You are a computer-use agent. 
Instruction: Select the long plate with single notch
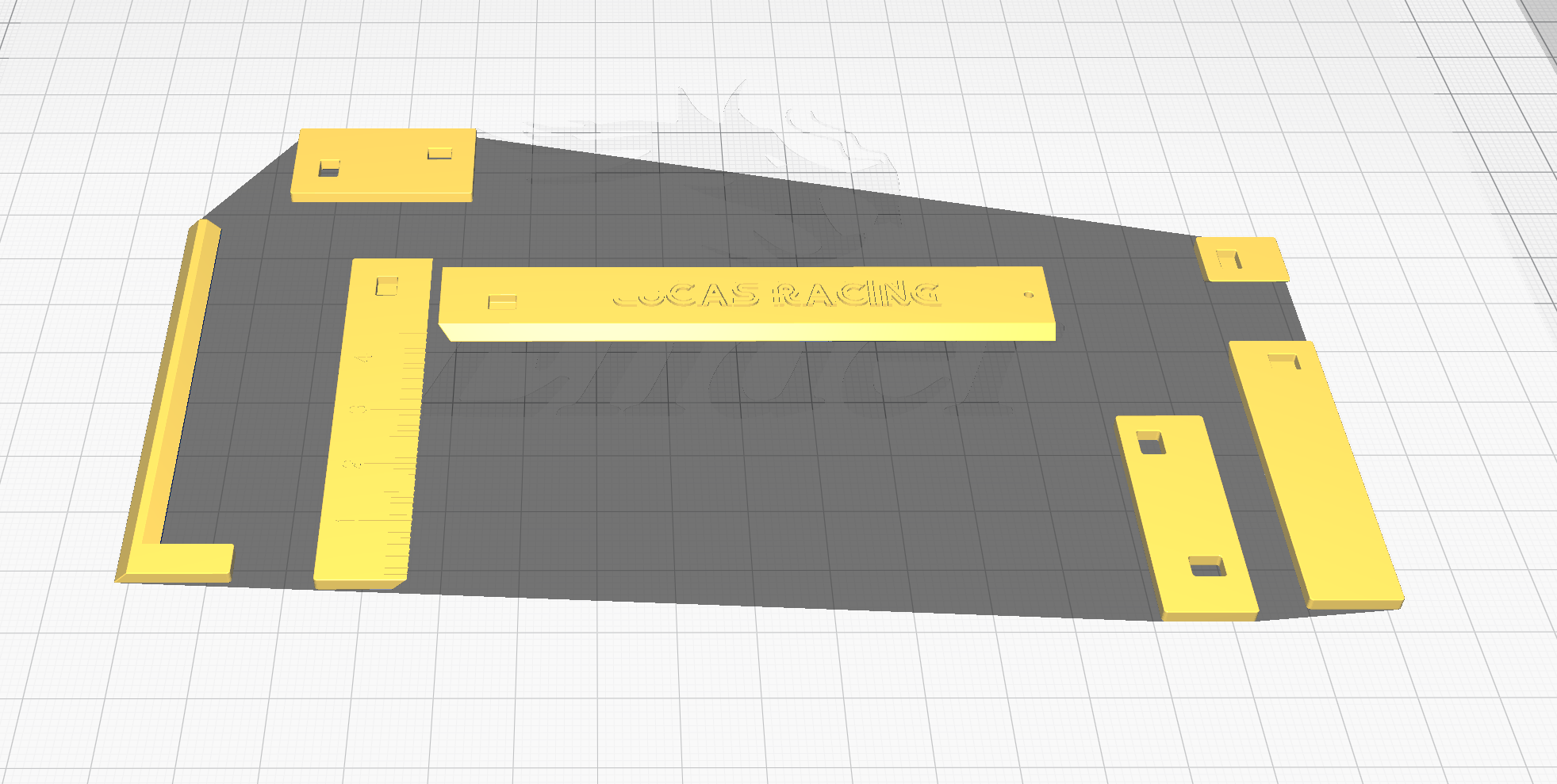click(x=1315, y=475)
